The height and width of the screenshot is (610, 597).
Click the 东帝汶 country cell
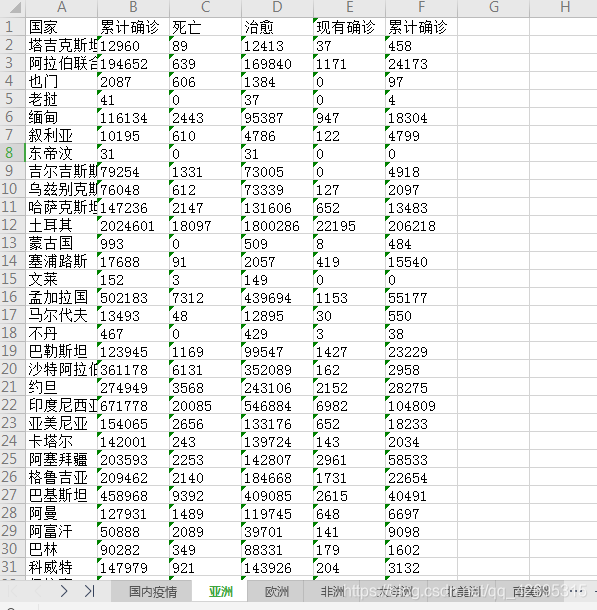[x=61, y=153]
